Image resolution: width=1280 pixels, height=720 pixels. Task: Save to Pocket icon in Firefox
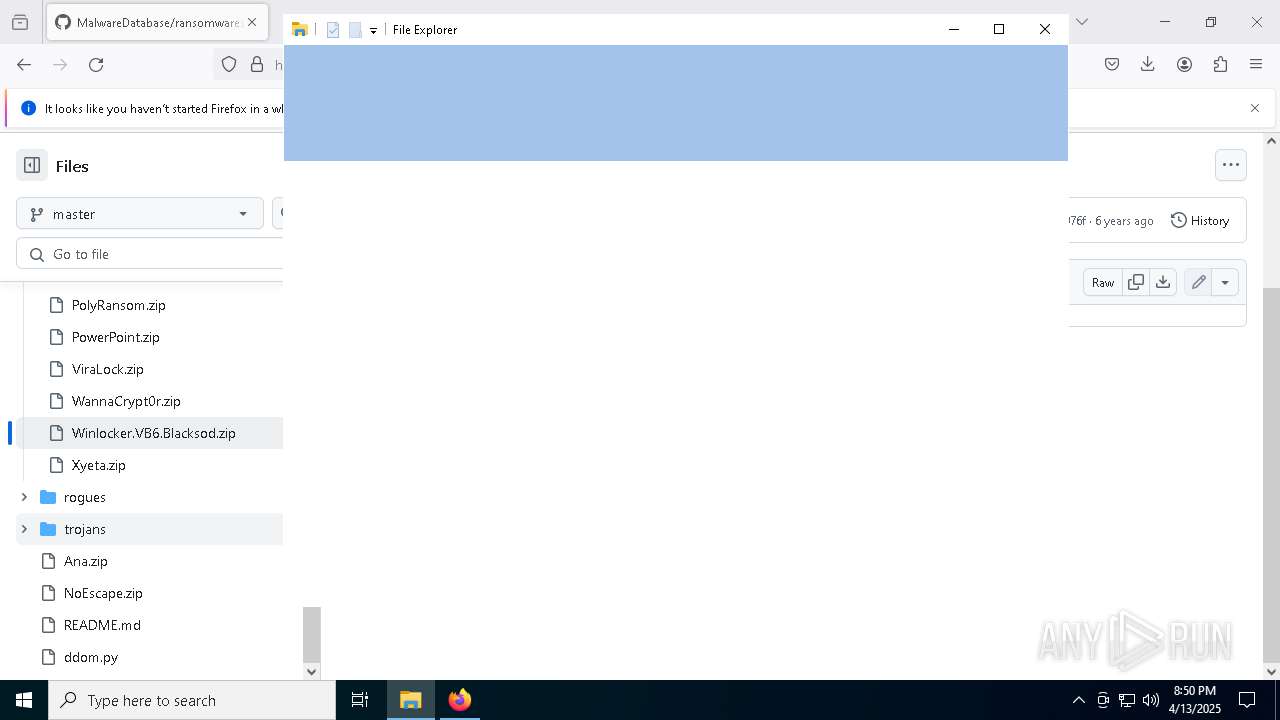1112,64
